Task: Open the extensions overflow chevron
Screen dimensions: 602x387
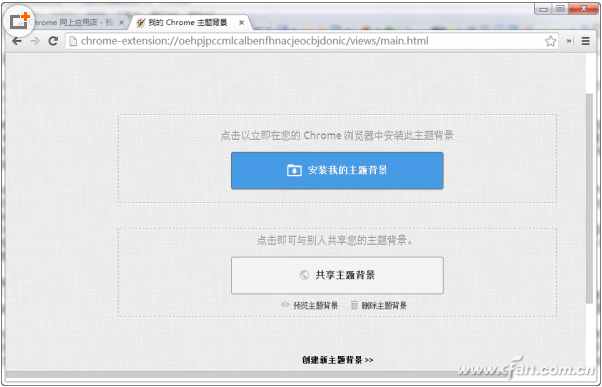Action: [x=569, y=41]
